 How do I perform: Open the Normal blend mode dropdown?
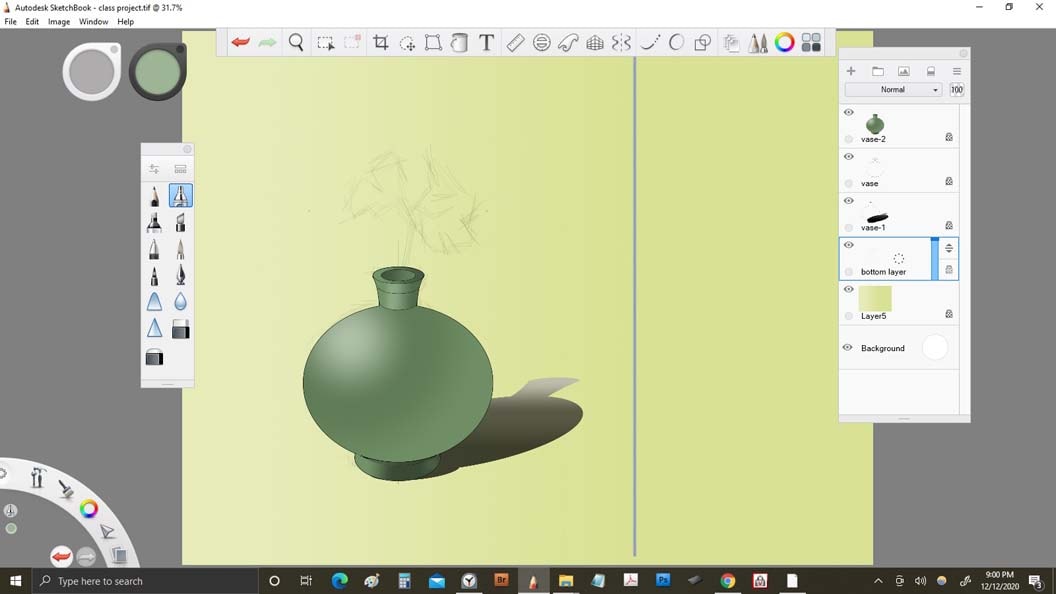point(894,90)
